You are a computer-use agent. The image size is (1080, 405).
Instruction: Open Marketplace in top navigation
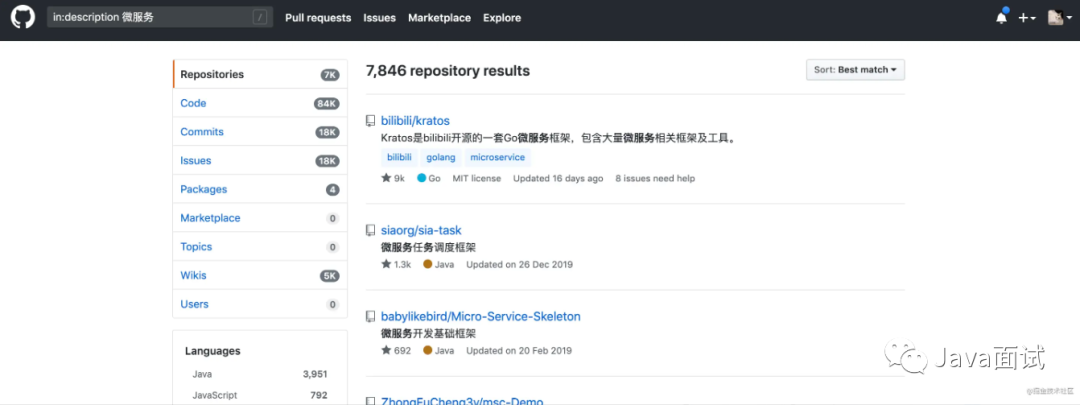pos(439,18)
